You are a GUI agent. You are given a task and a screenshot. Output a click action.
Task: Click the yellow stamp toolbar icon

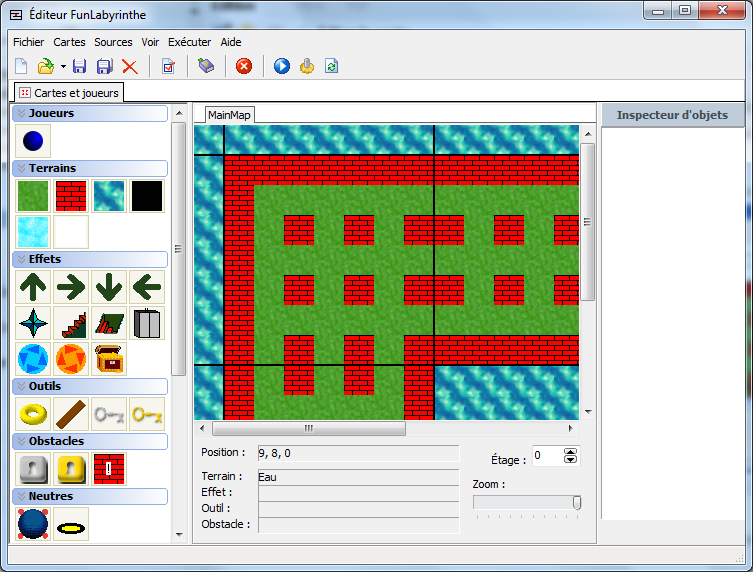click(x=307, y=66)
